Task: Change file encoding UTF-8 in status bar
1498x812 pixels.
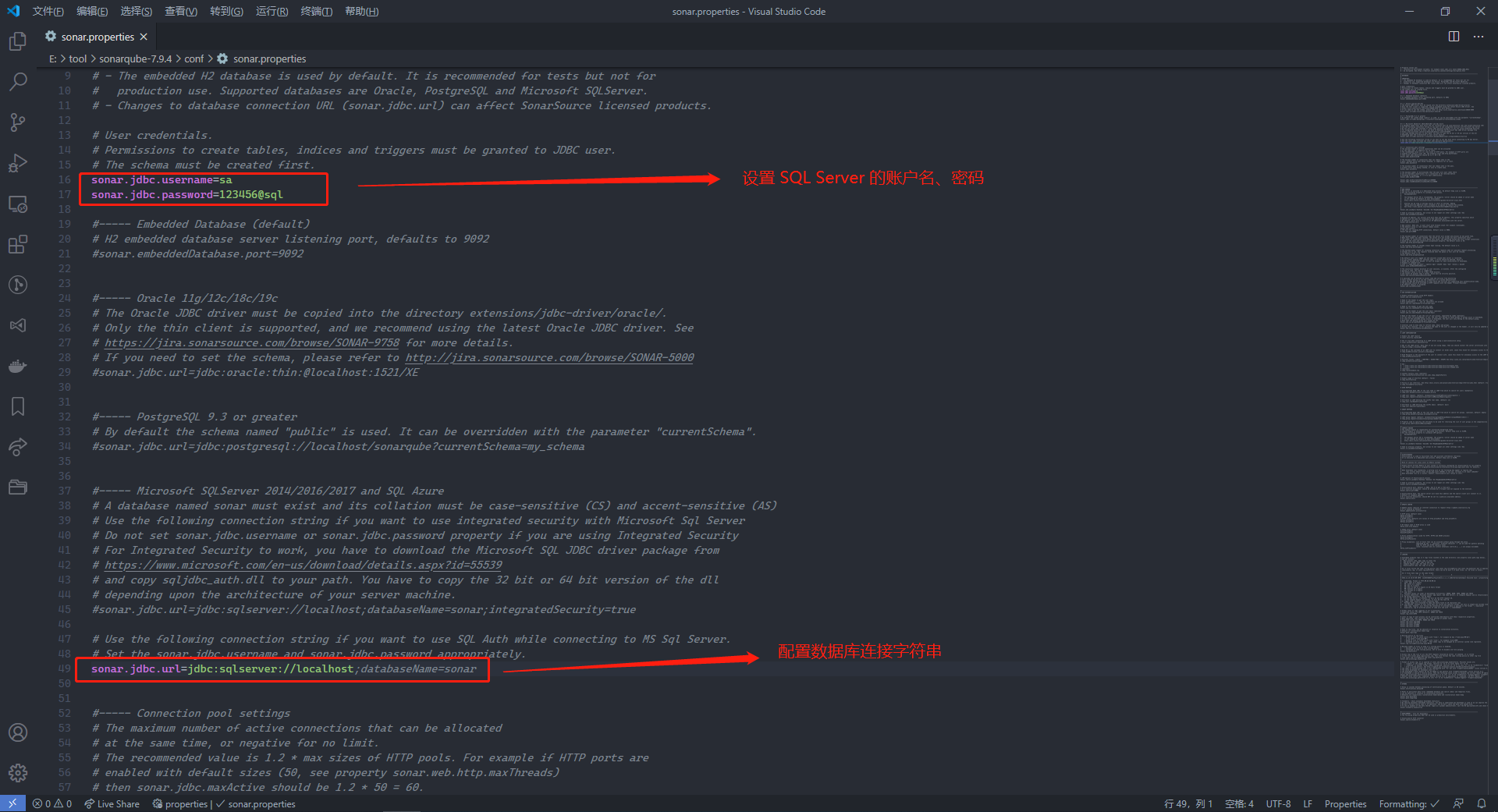Action: click(x=1278, y=803)
